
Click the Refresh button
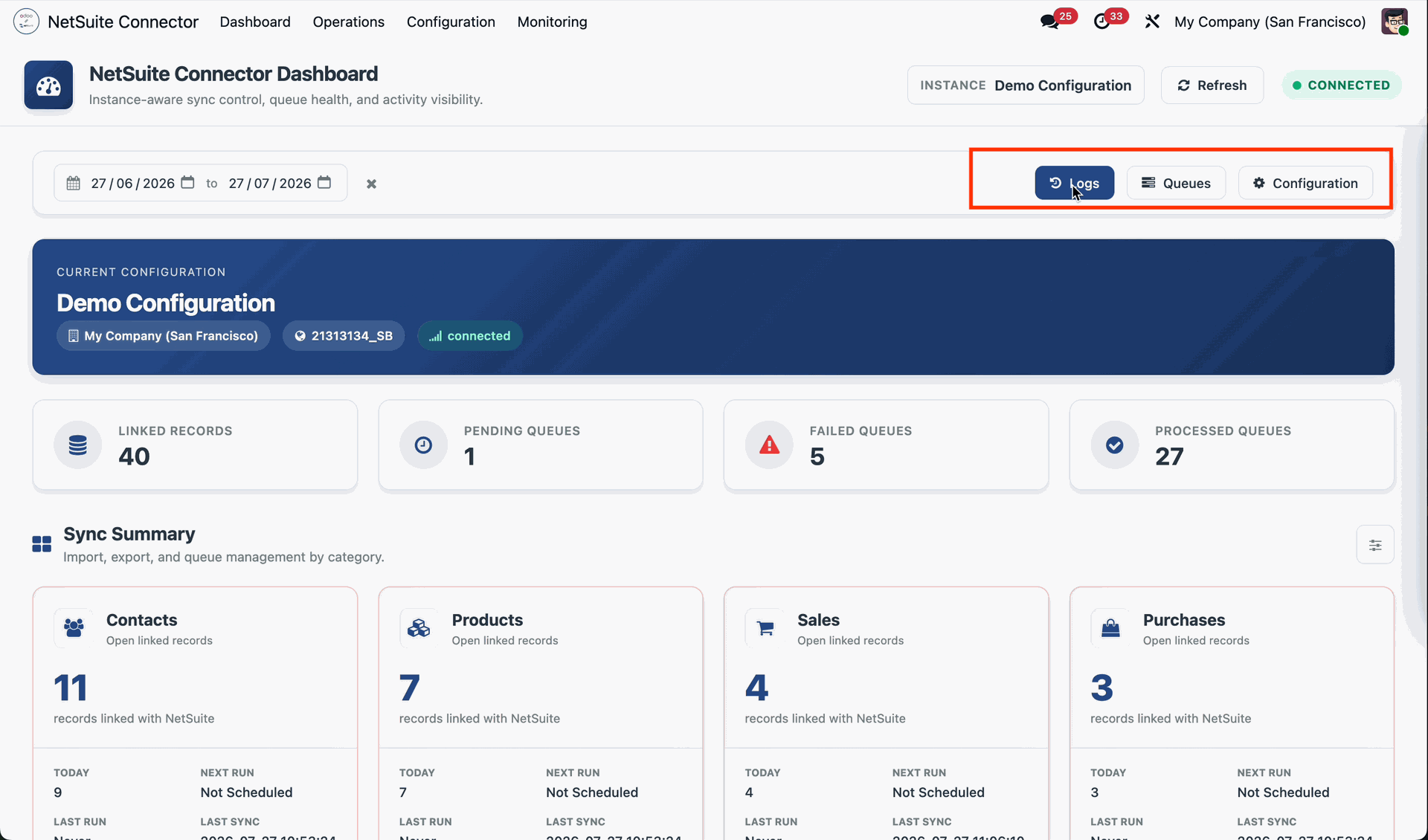click(1212, 85)
